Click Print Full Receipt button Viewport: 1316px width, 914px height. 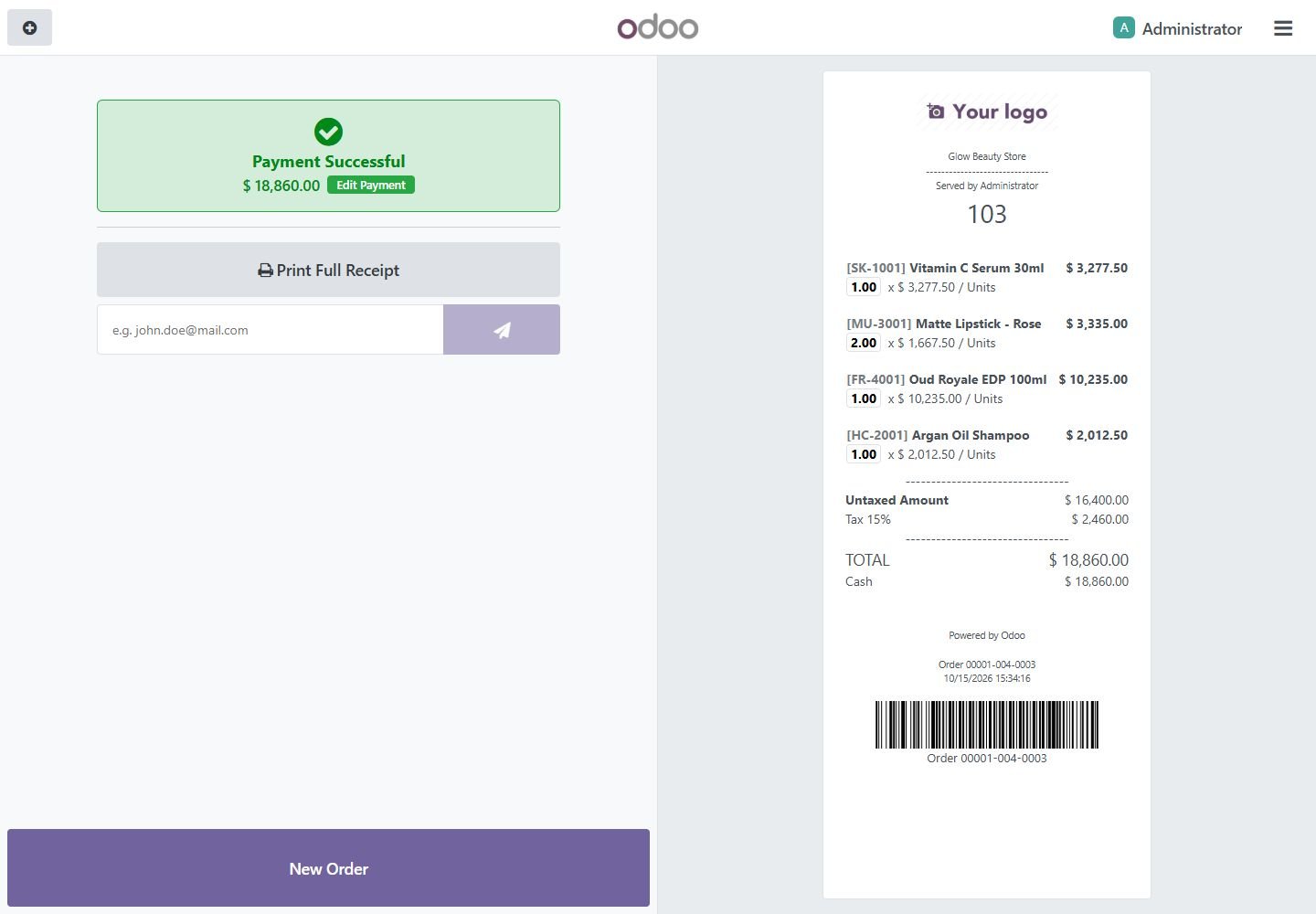click(328, 270)
